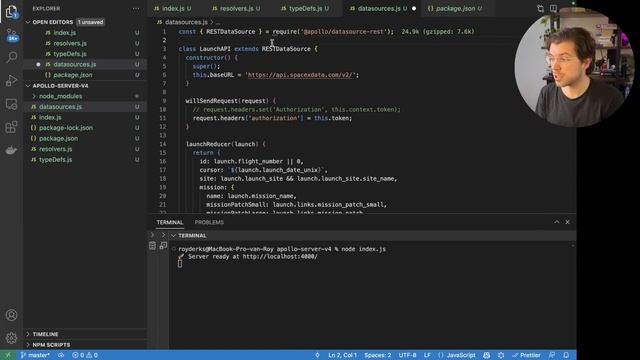Open the Search view in activity bar
Viewport: 640px width, 360px height.
(11, 57)
